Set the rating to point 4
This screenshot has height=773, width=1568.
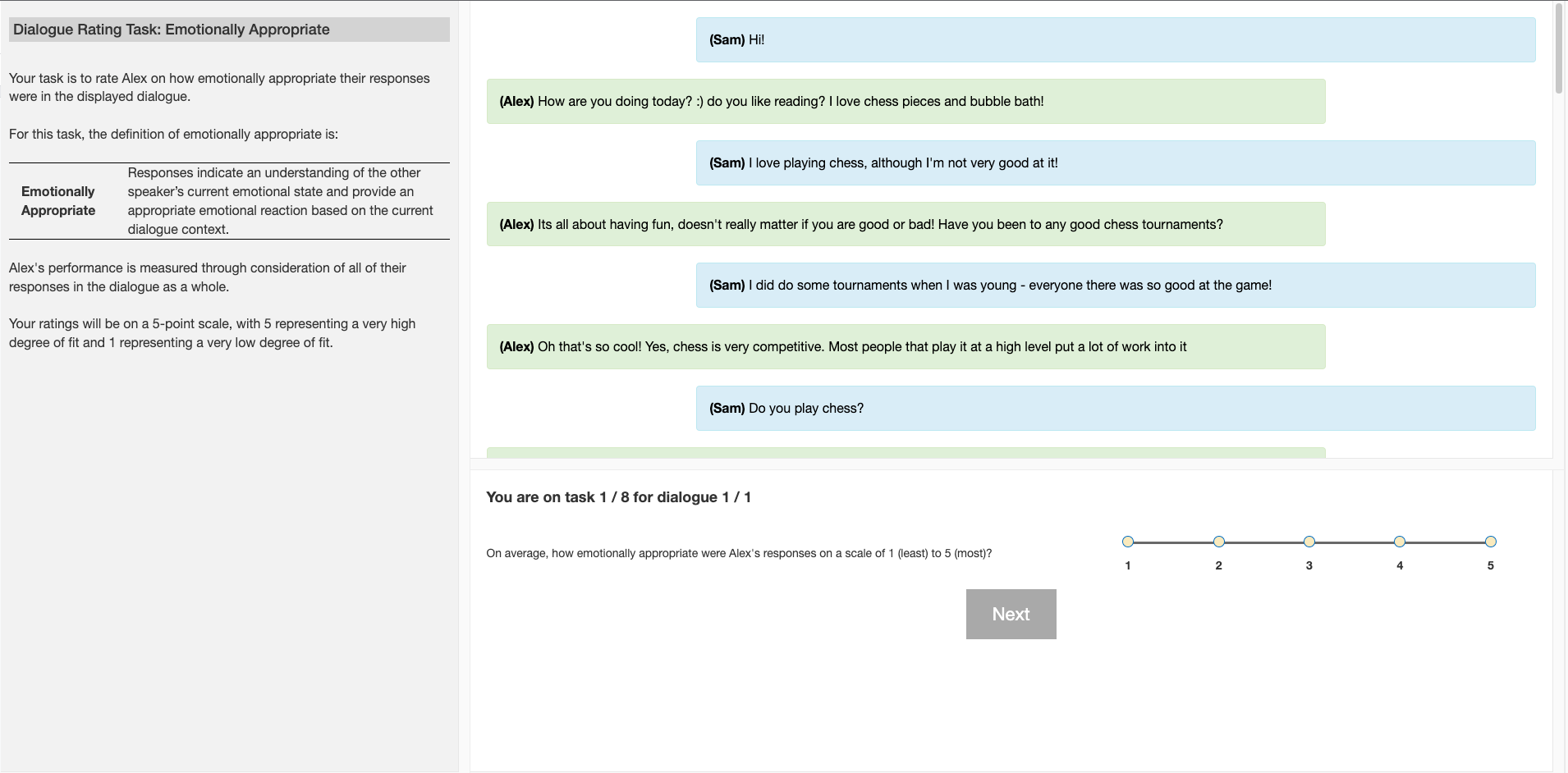[x=1400, y=542]
